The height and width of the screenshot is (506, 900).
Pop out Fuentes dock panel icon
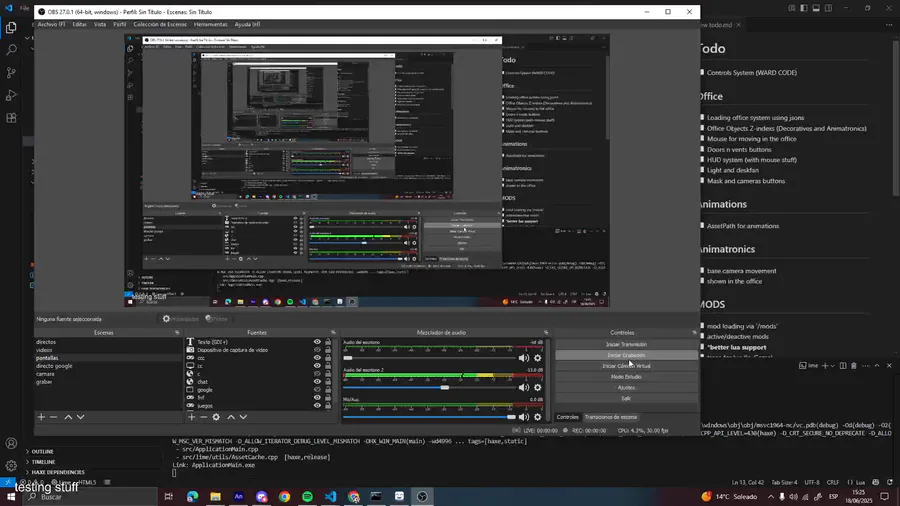[x=333, y=333]
